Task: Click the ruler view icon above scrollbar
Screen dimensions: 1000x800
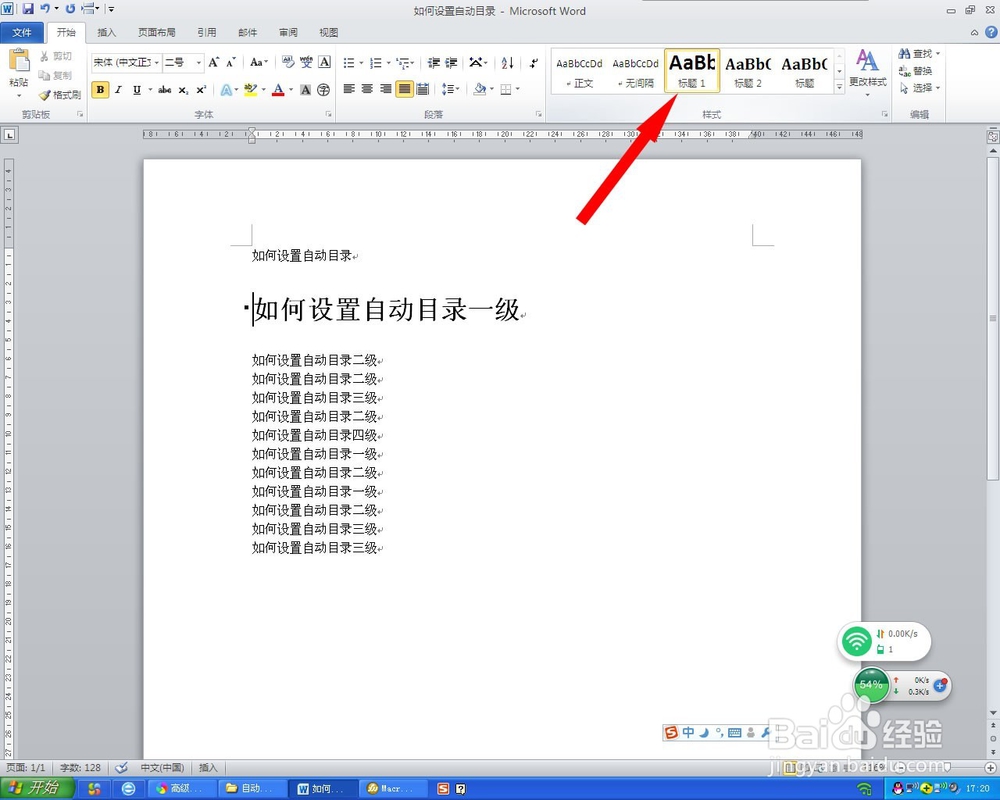Action: point(992,136)
